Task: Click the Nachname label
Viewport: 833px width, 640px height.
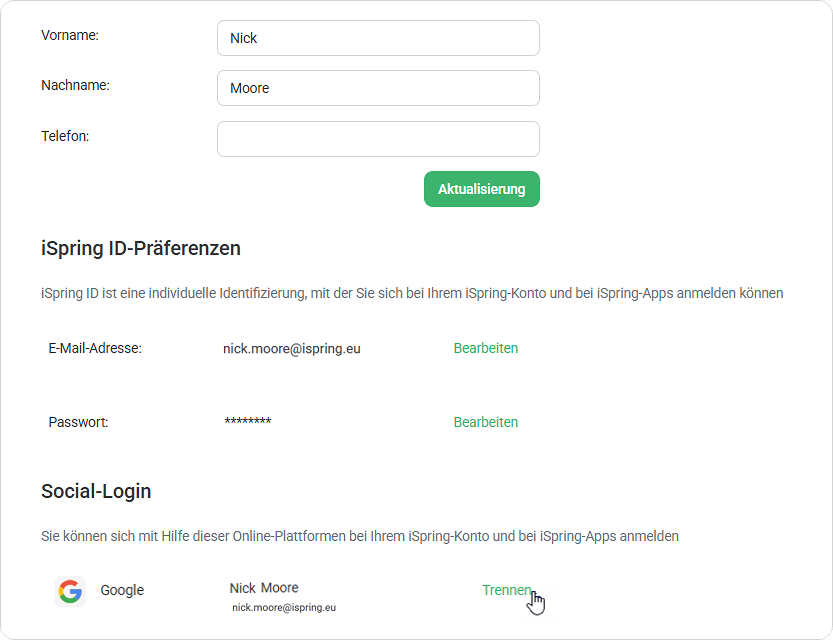Action: (x=75, y=86)
